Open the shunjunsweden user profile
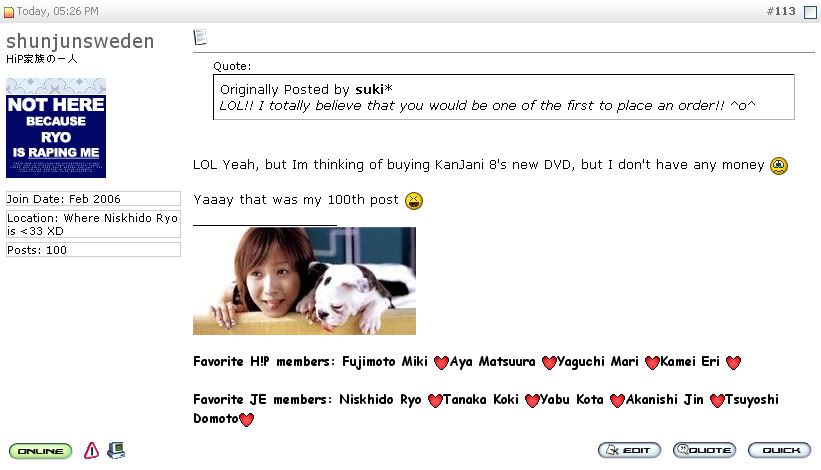The image size is (821, 470). (80, 41)
